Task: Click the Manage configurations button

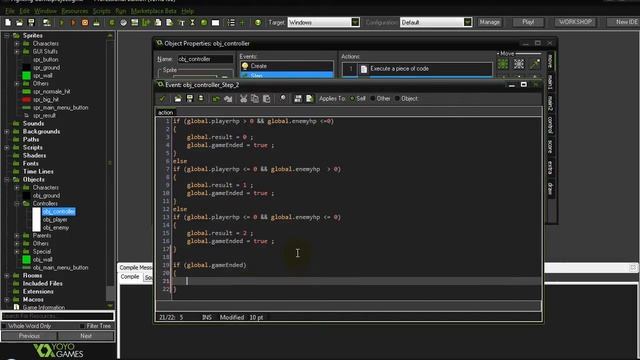Action: 489,22
